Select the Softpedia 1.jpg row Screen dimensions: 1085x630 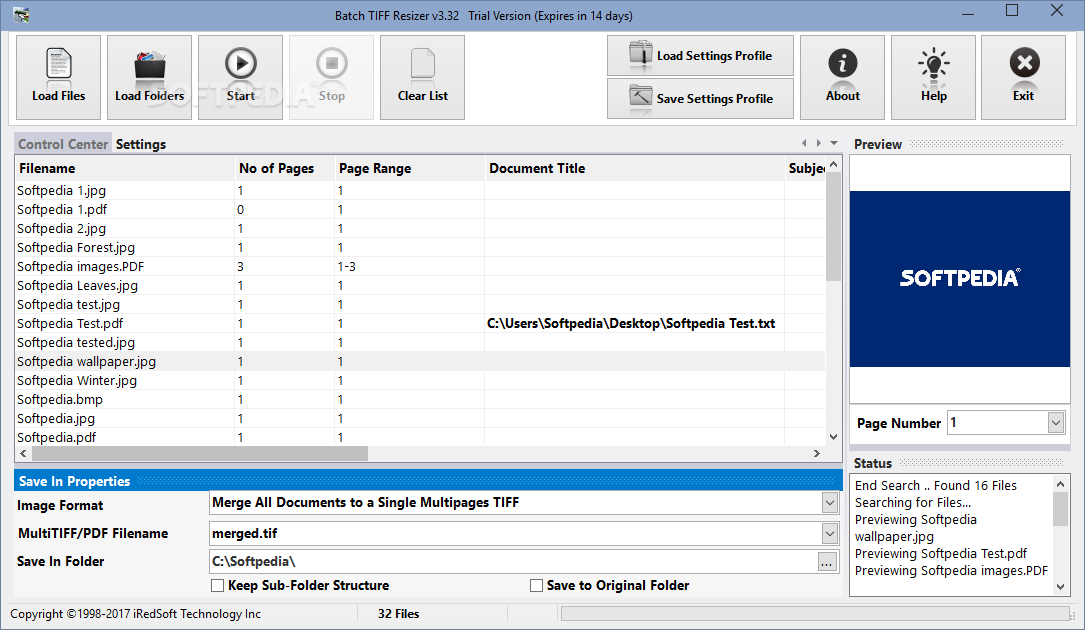[420, 190]
